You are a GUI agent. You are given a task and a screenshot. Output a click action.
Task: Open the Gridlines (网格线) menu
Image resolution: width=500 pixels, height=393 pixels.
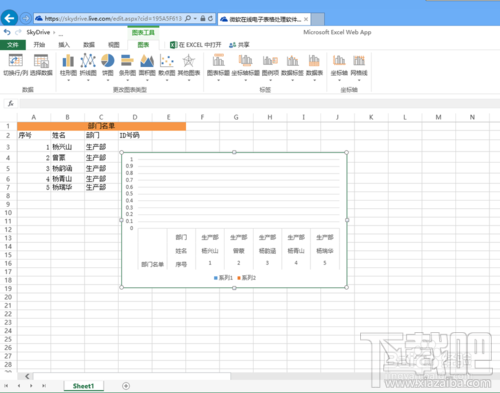pyautogui.click(x=359, y=67)
